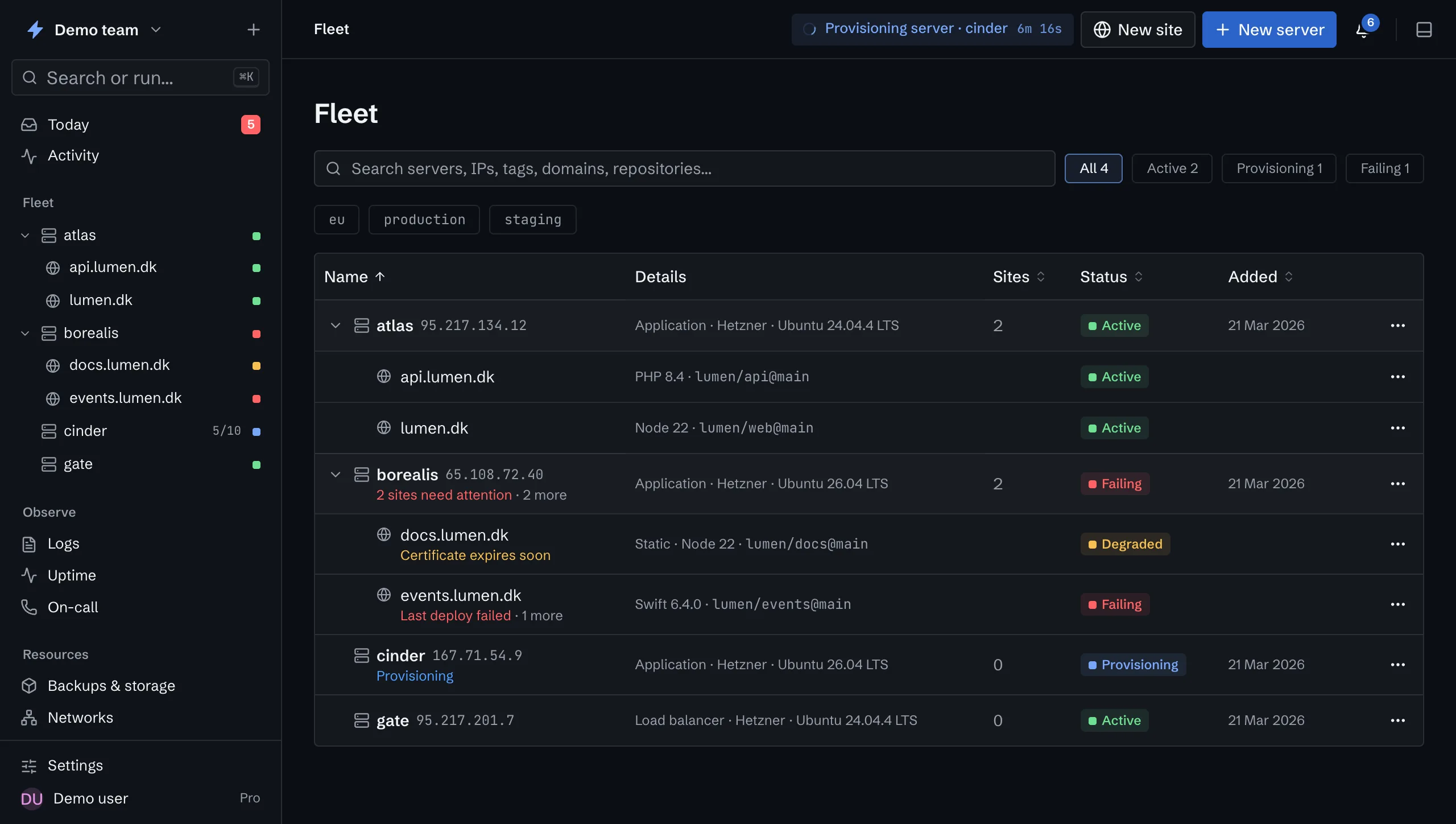Filter table by the eu tag

pos(337,220)
